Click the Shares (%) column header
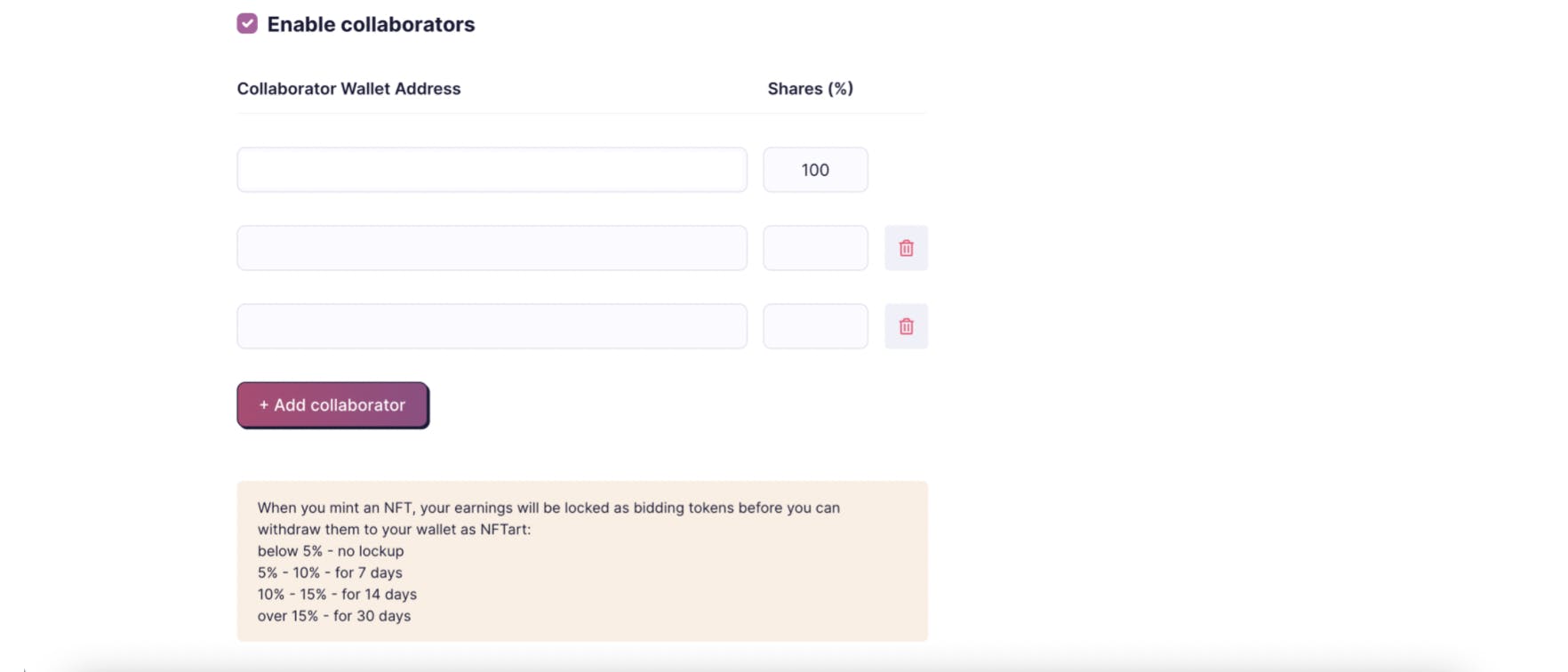Image resolution: width=1568 pixels, height=672 pixels. (810, 89)
